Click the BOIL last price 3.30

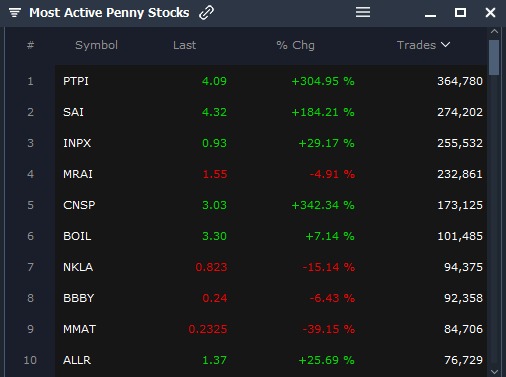pyautogui.click(x=214, y=236)
